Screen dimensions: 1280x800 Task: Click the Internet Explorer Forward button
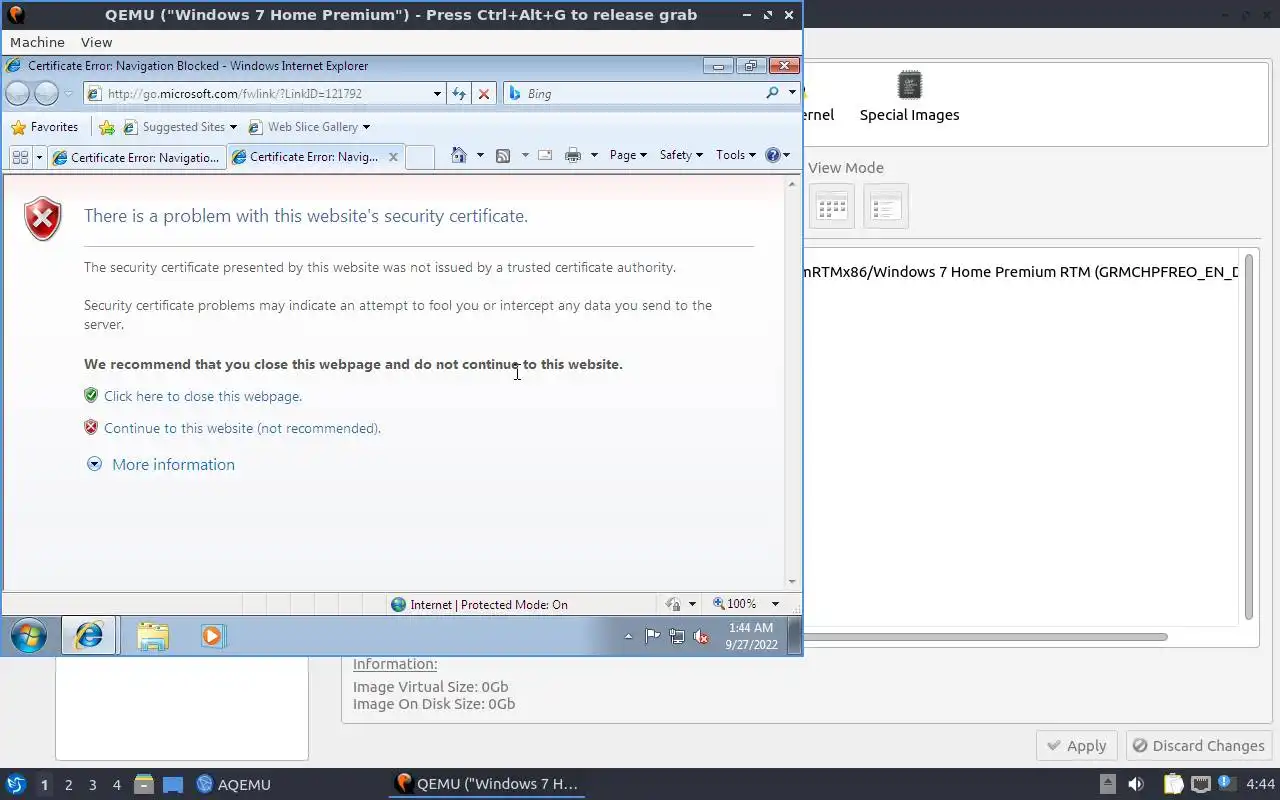coord(46,93)
